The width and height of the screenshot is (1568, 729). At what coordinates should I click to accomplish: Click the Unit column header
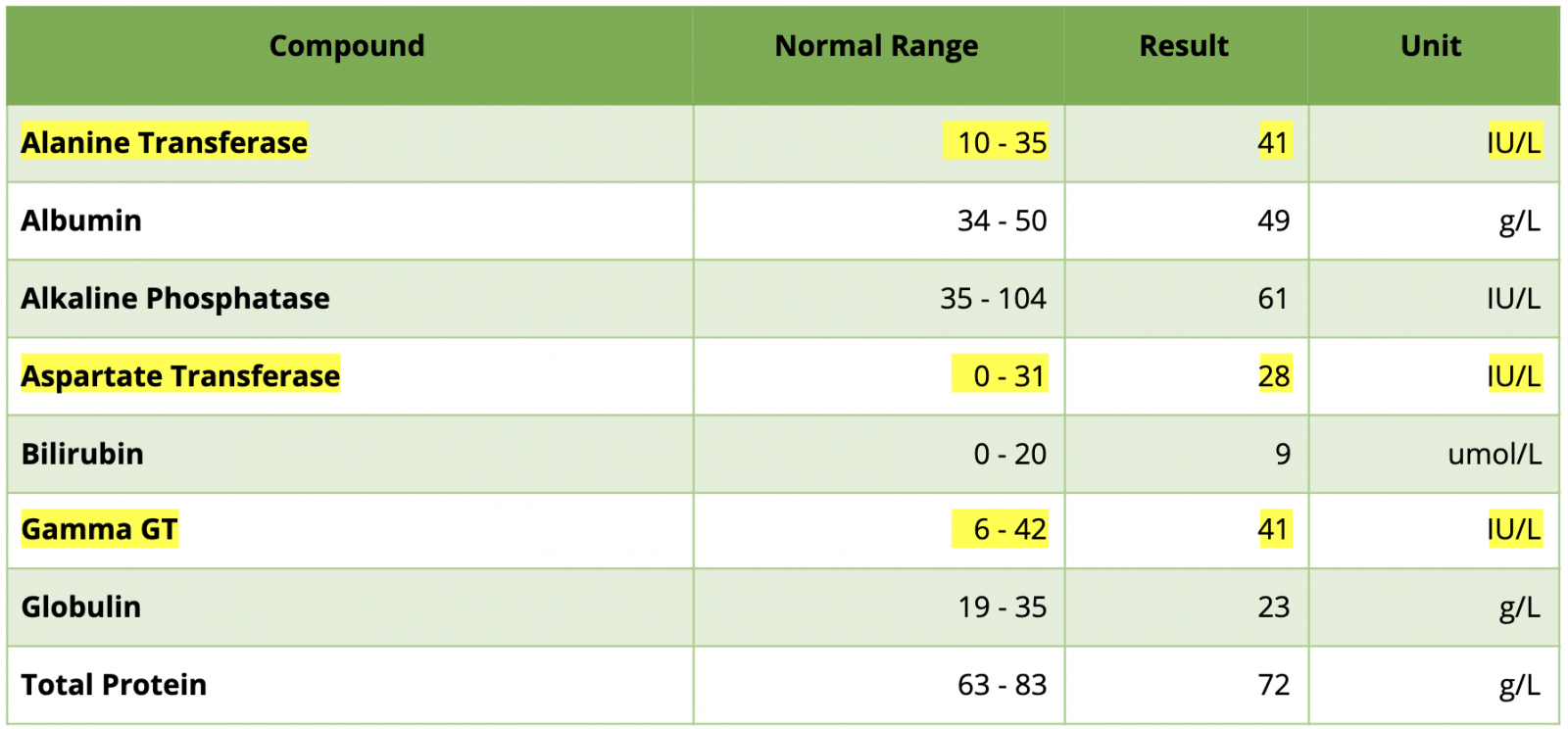click(x=1431, y=46)
